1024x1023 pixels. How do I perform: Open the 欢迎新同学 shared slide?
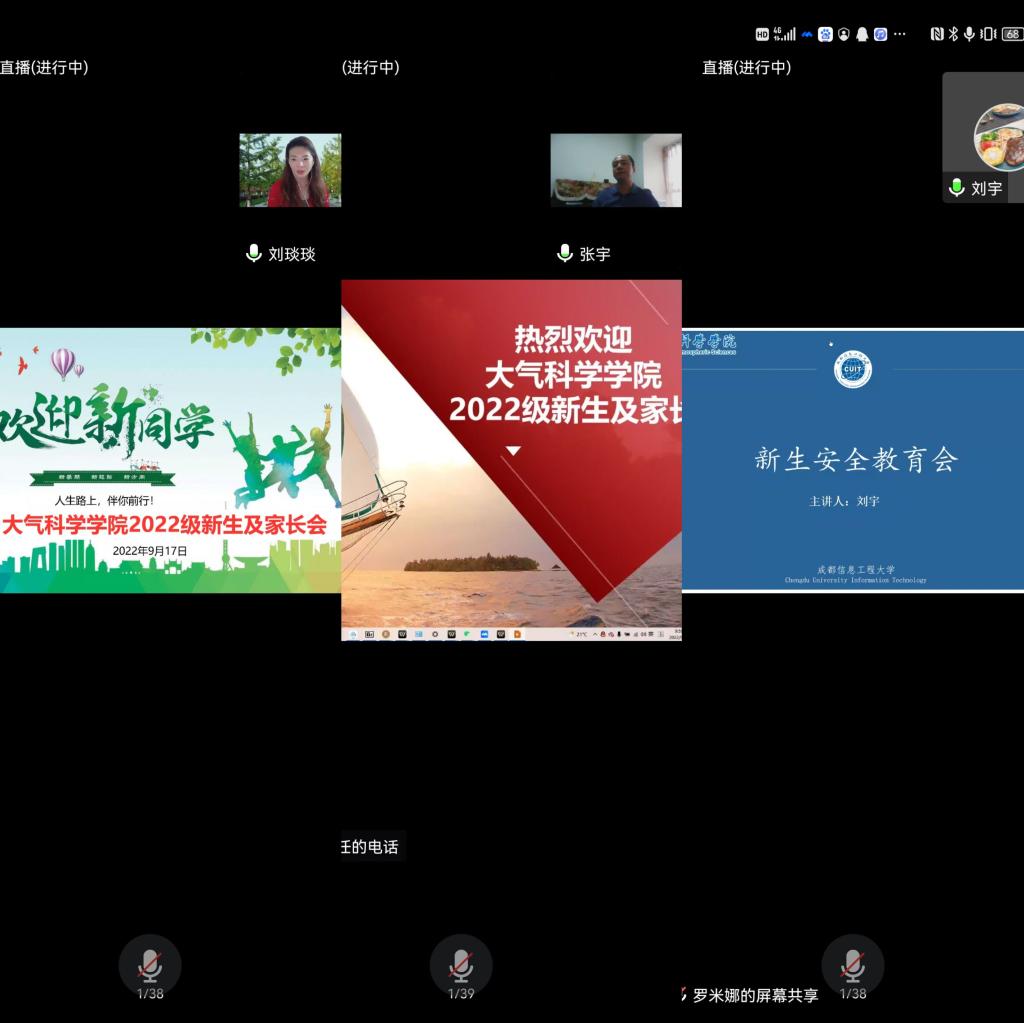coord(170,460)
